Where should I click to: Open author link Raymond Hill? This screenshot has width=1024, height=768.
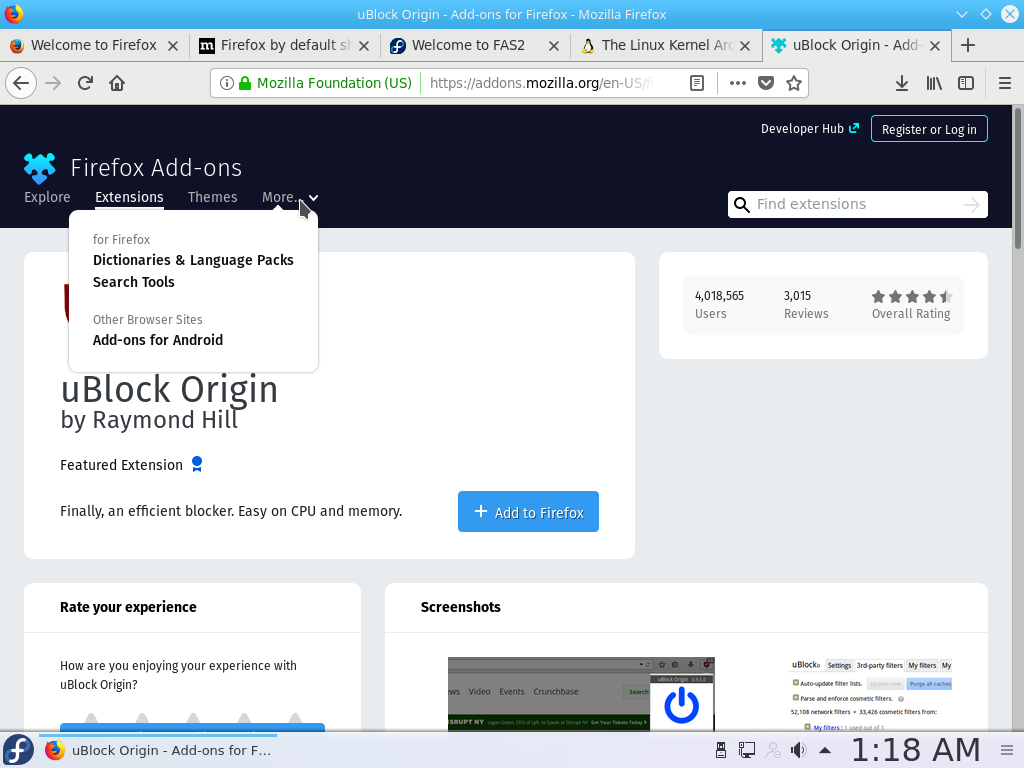(165, 420)
